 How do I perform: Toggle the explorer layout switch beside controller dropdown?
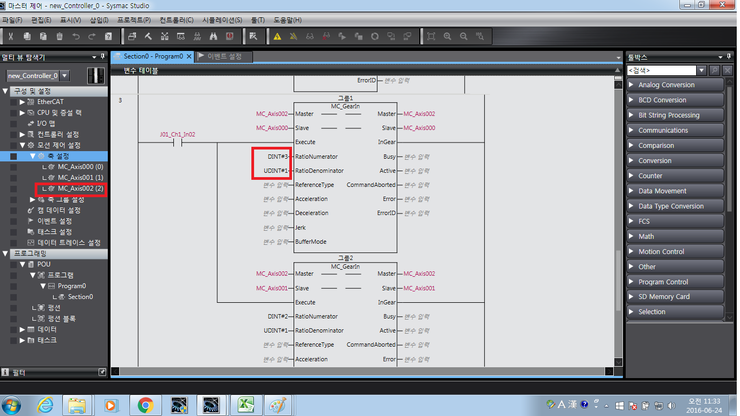click(x=96, y=76)
